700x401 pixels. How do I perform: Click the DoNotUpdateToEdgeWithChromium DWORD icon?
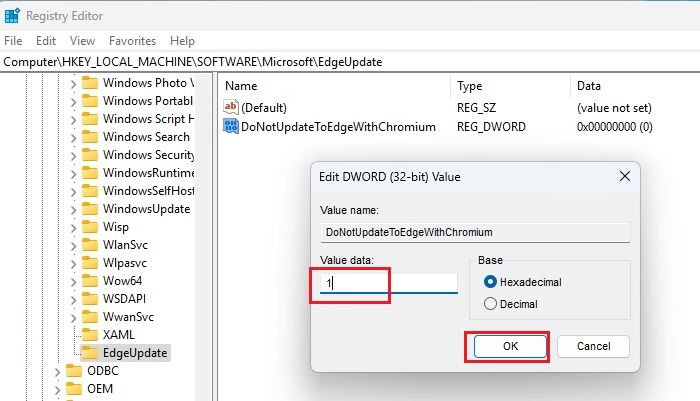point(231,126)
